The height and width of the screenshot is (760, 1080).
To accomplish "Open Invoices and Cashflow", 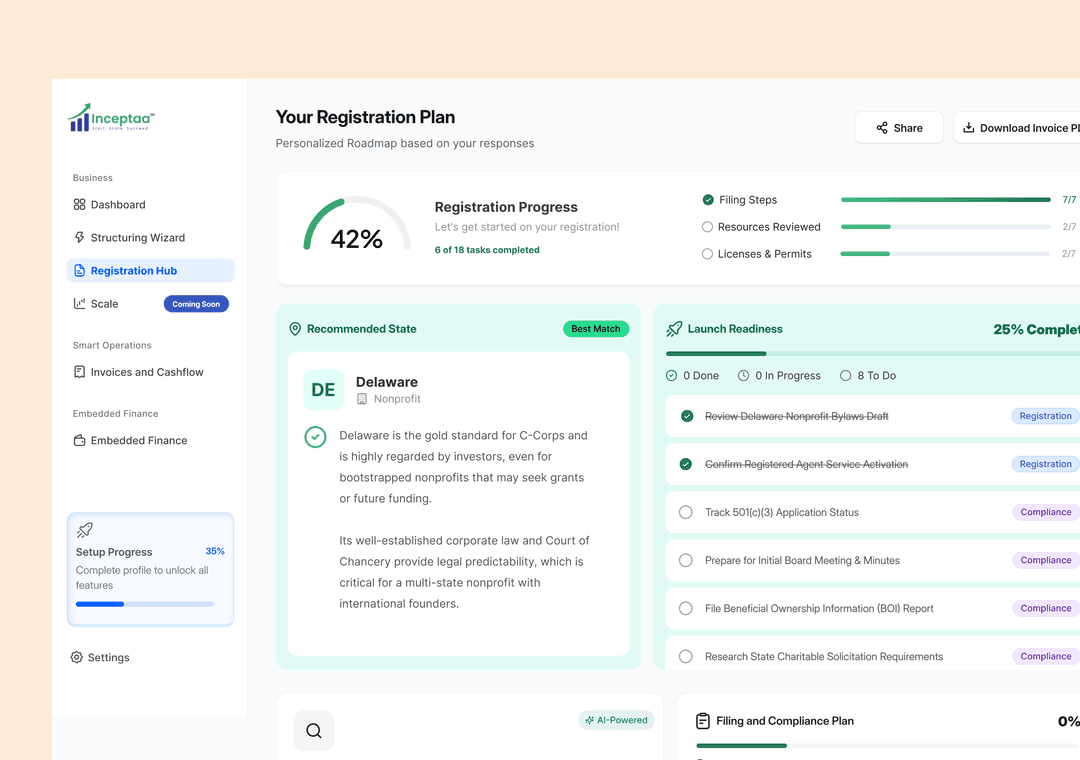I will point(150,372).
